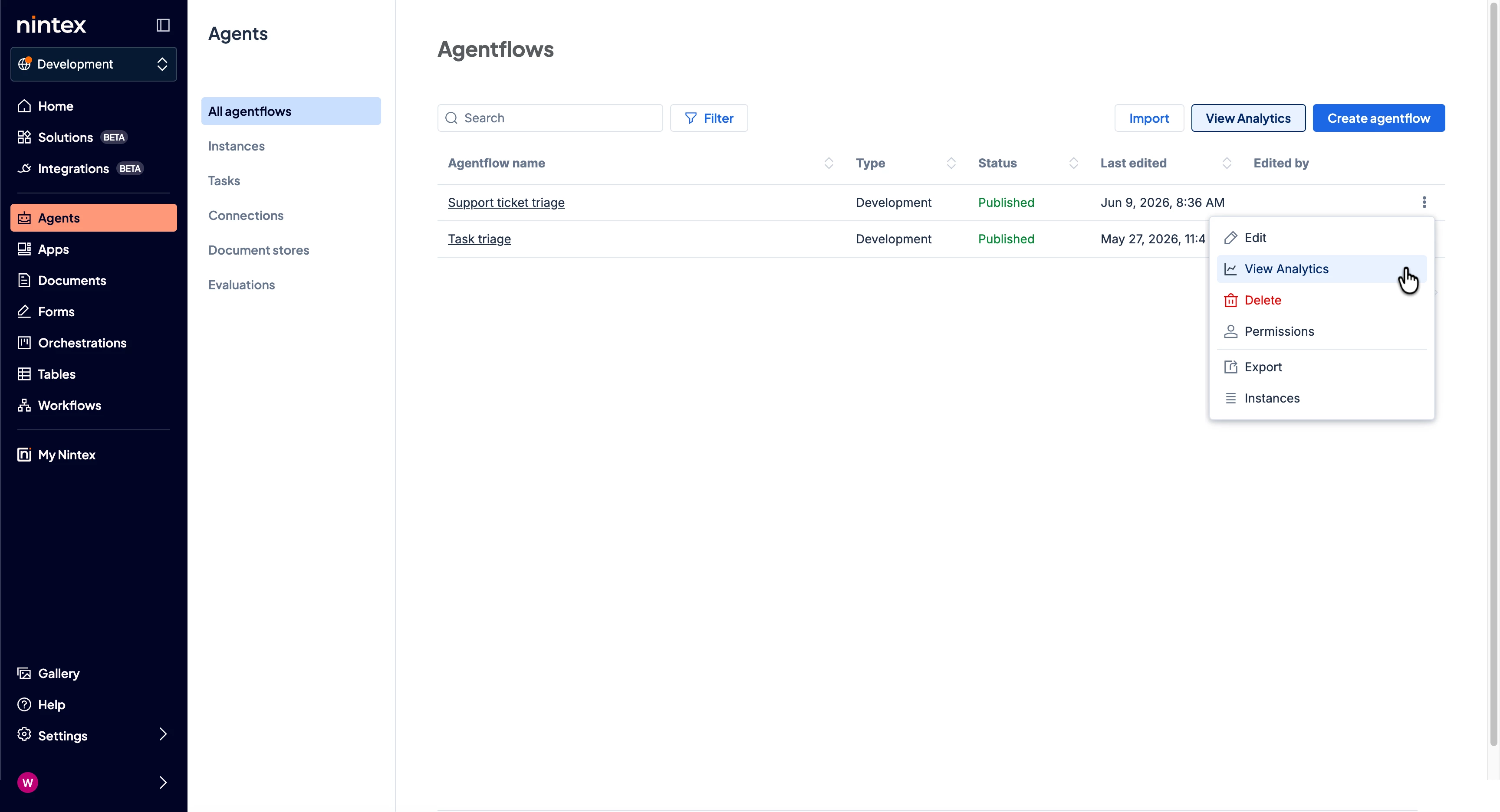Open the kebab menu for Support ticket triage
This screenshot has height=812, width=1500.
1424,203
